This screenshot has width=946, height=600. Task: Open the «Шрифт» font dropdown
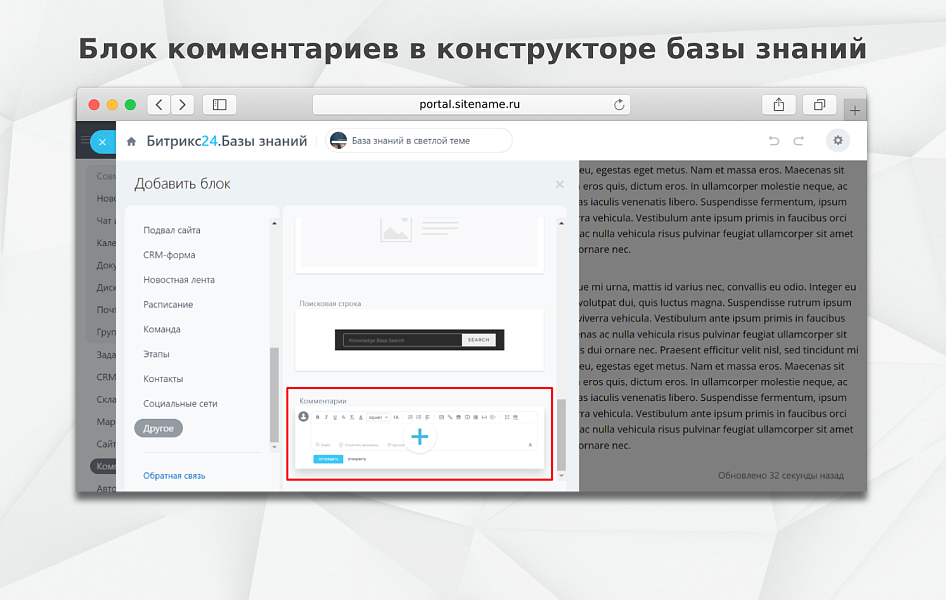point(378,417)
